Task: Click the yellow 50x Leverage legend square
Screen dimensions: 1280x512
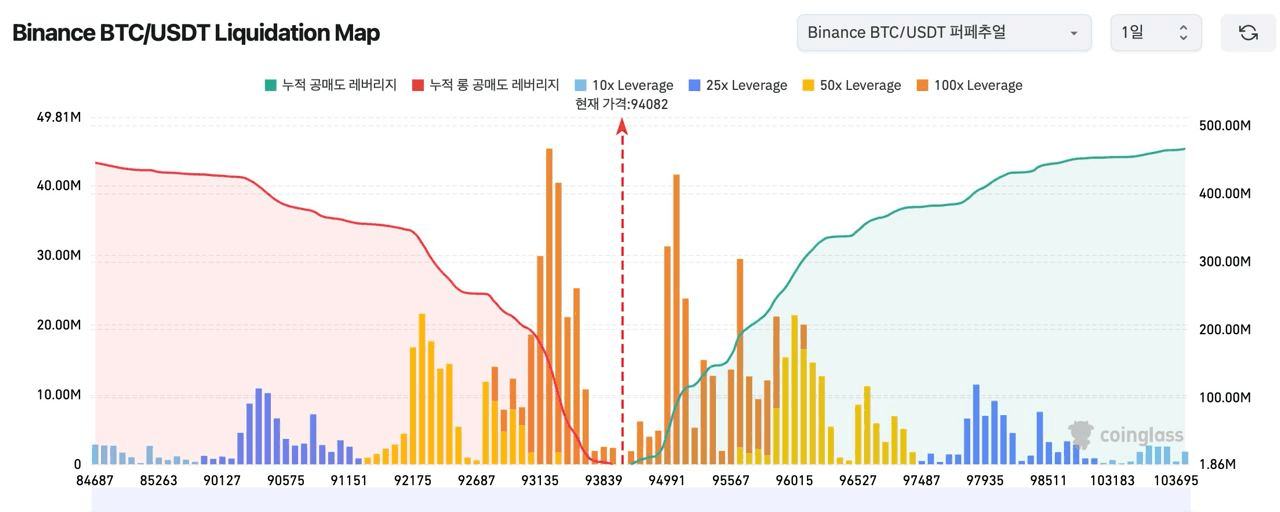Action: (x=808, y=86)
